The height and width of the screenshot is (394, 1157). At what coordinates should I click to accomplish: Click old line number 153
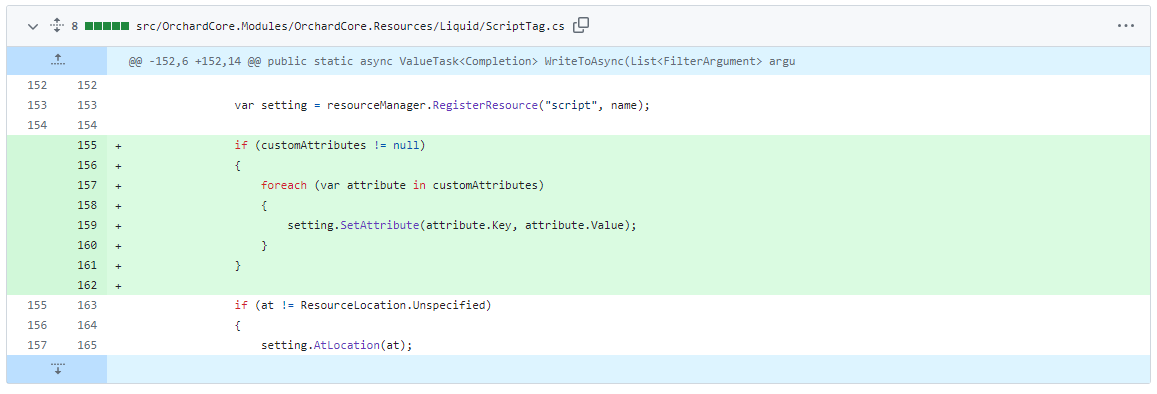click(x=37, y=106)
